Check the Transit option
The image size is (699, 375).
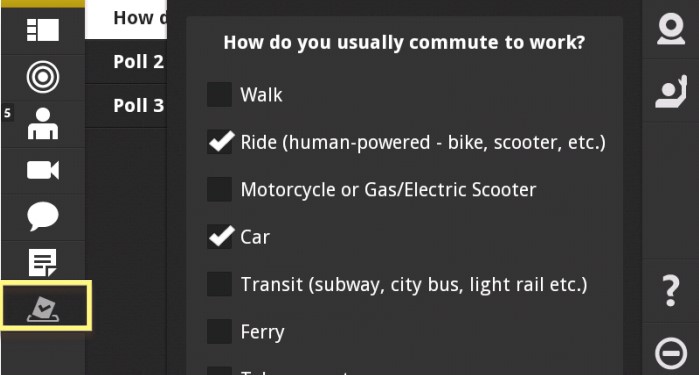pos(219,284)
